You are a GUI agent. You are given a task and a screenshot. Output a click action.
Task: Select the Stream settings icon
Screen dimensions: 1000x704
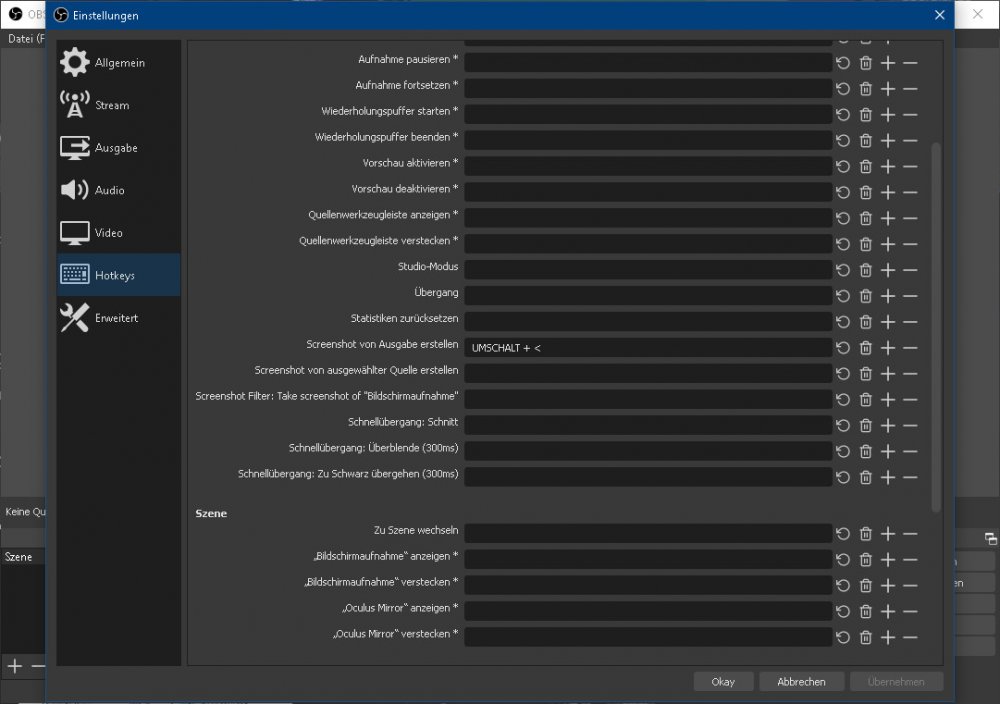click(75, 104)
